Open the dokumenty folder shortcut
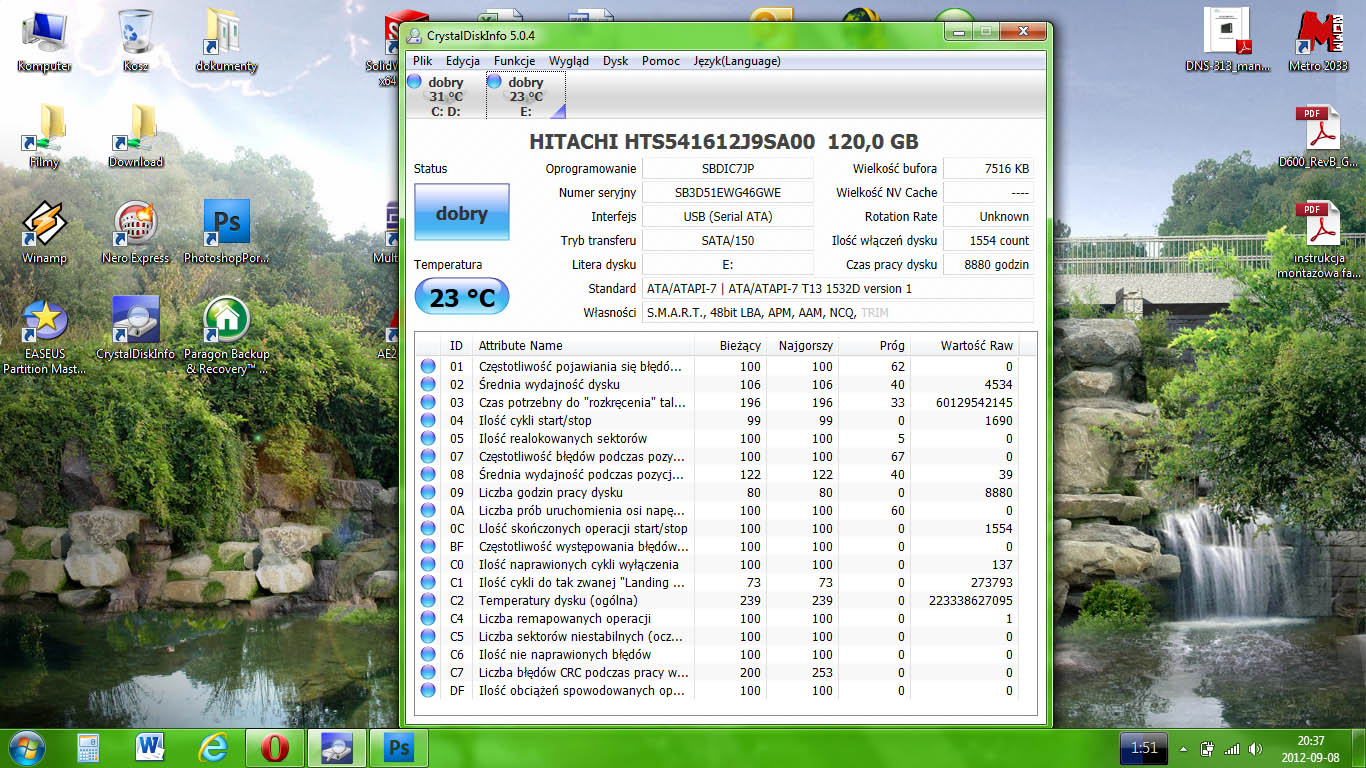Viewport: 1366px width, 768px height. (227, 40)
